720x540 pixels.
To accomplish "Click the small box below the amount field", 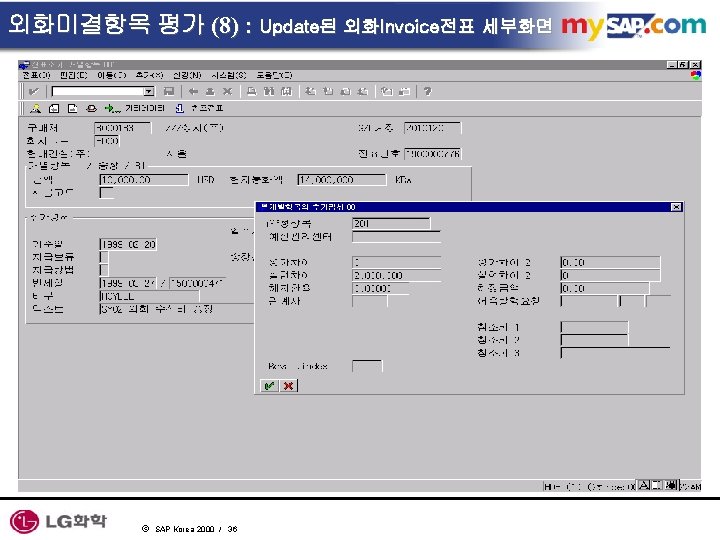I will [x=107, y=192].
